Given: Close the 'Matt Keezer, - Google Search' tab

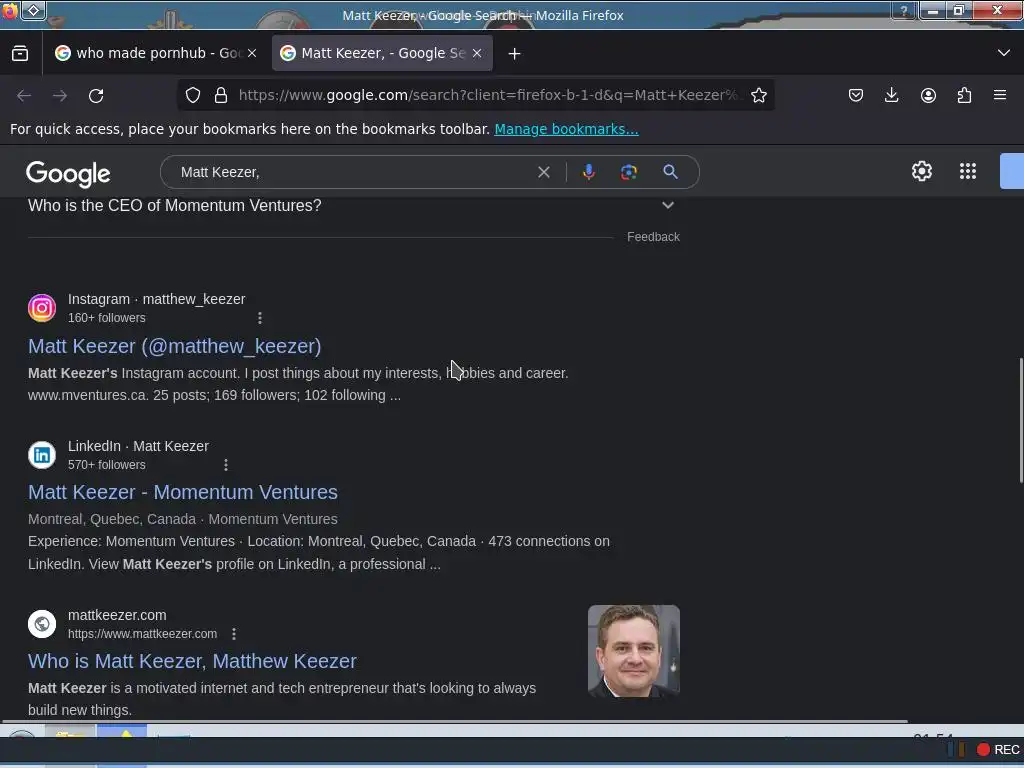Looking at the screenshot, I should pyautogui.click(x=477, y=54).
